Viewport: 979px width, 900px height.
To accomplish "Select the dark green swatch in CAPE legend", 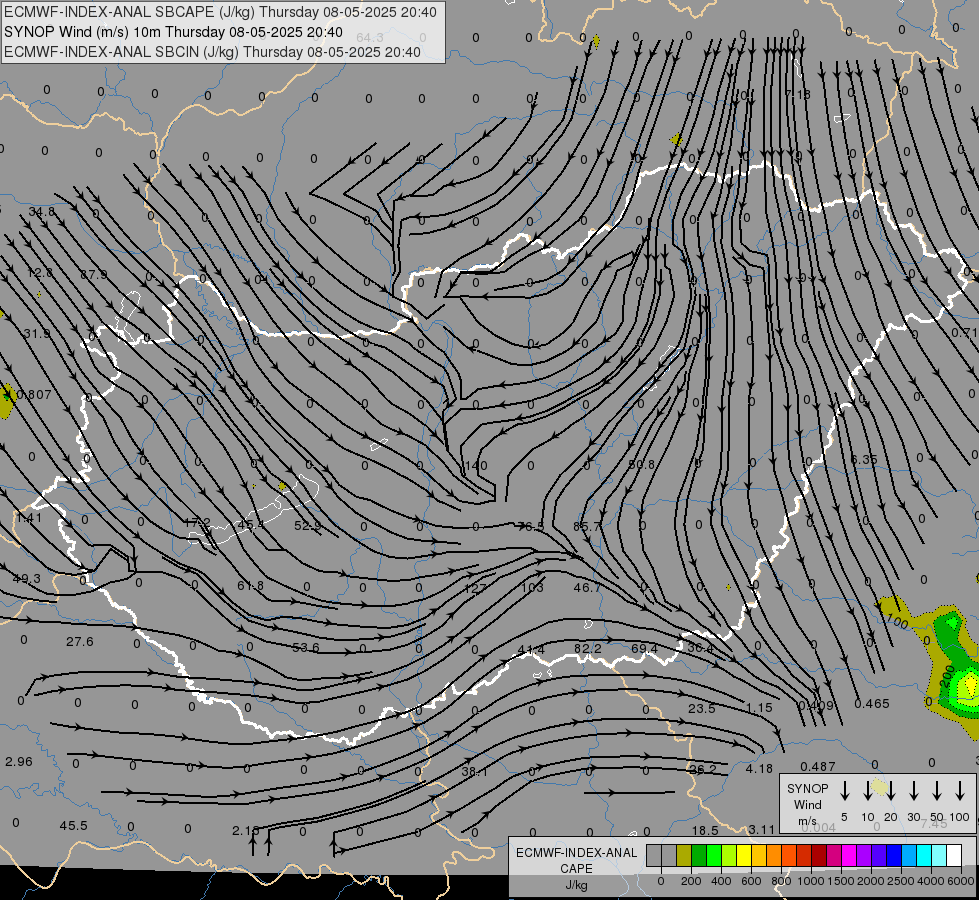I will [x=699, y=856].
